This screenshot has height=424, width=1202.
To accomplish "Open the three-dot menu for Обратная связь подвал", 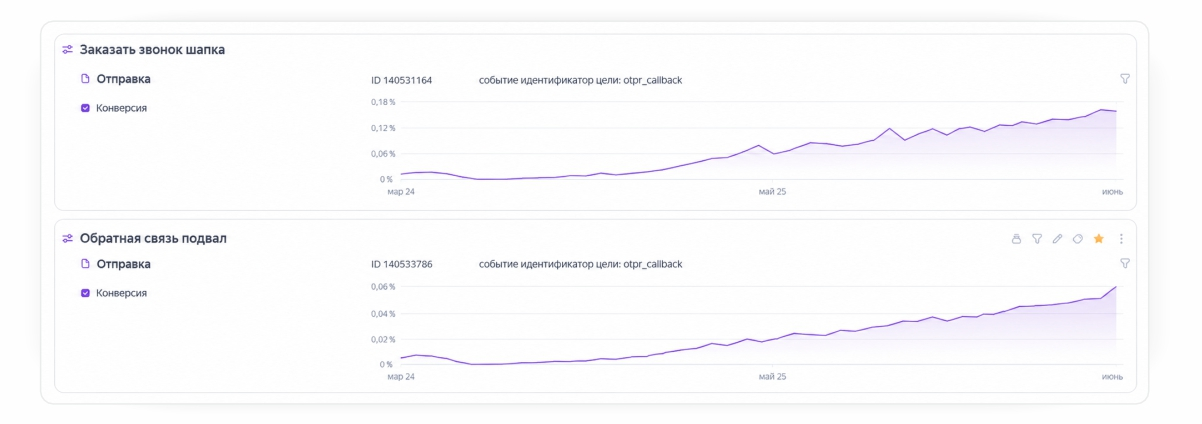I will tap(1121, 239).
